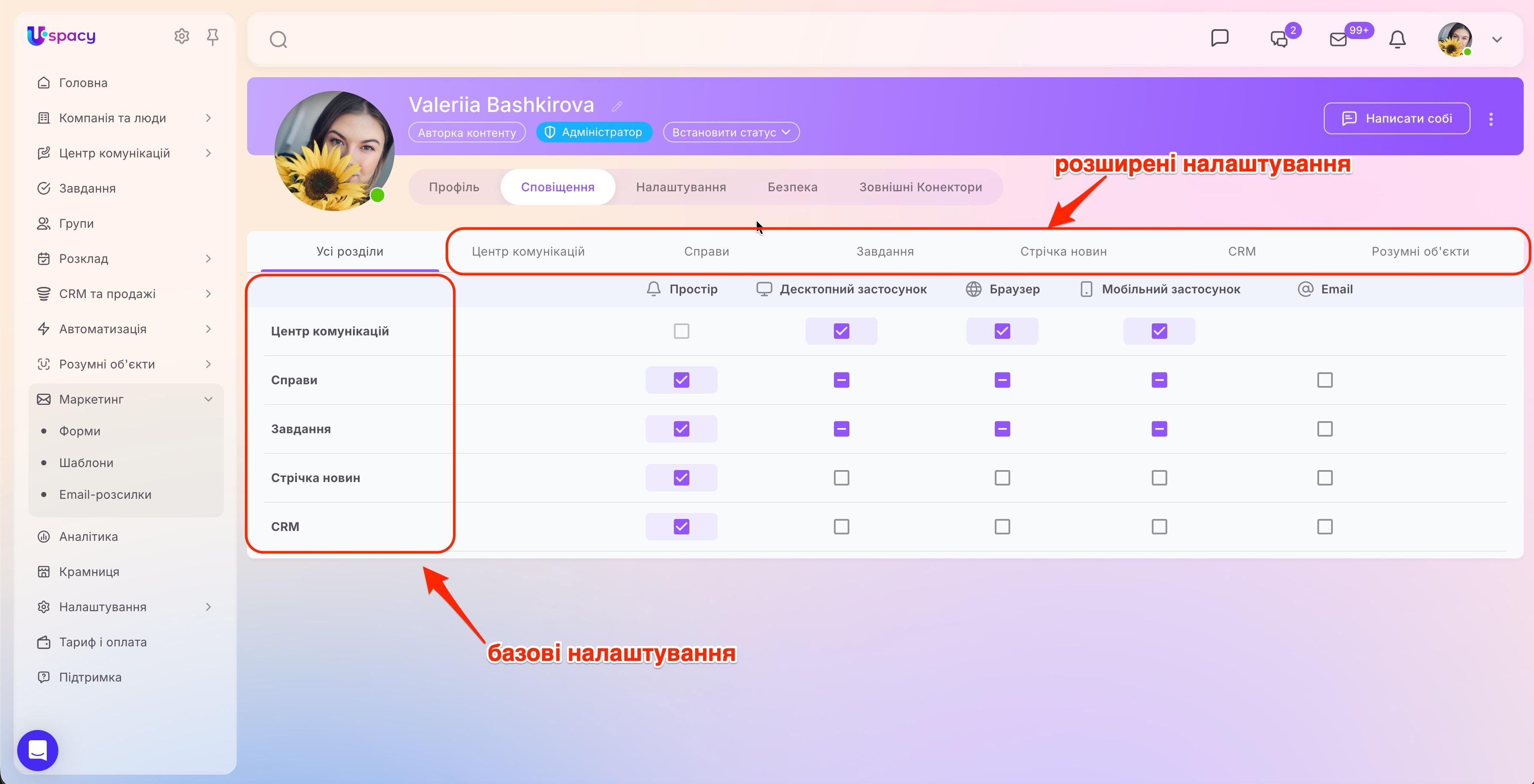Image resolution: width=1534 pixels, height=784 pixels.
Task: Click the pencil icon next to Valeriia Bashkirova
Action: click(617, 106)
